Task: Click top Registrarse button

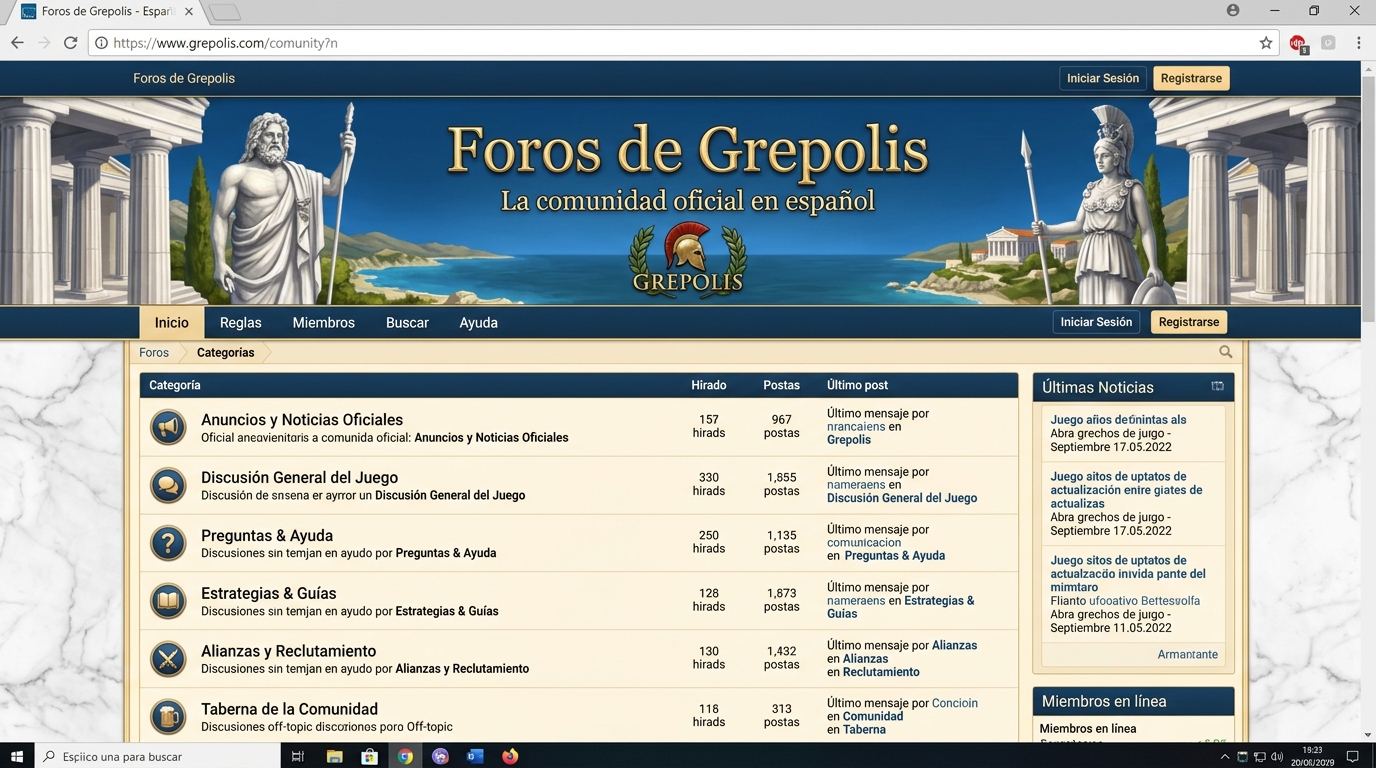Action: point(1191,78)
